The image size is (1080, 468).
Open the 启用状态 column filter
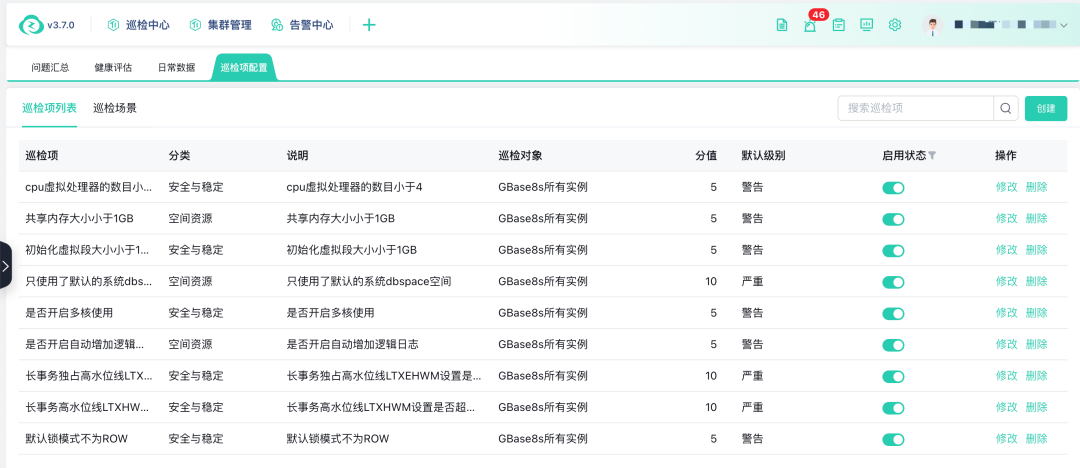[x=932, y=156]
